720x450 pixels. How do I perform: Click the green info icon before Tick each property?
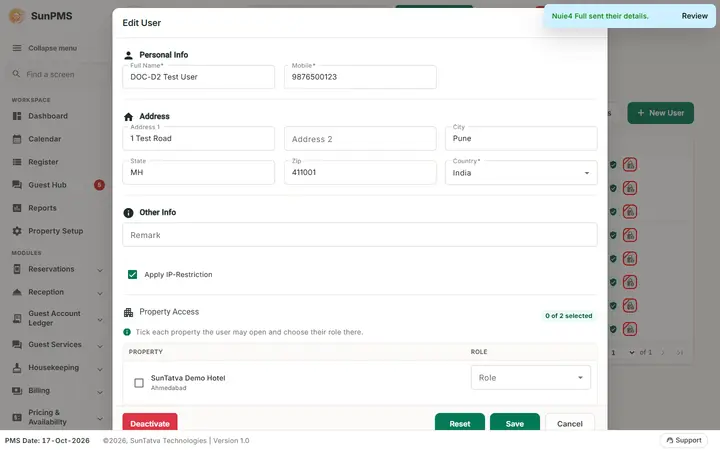point(127,332)
